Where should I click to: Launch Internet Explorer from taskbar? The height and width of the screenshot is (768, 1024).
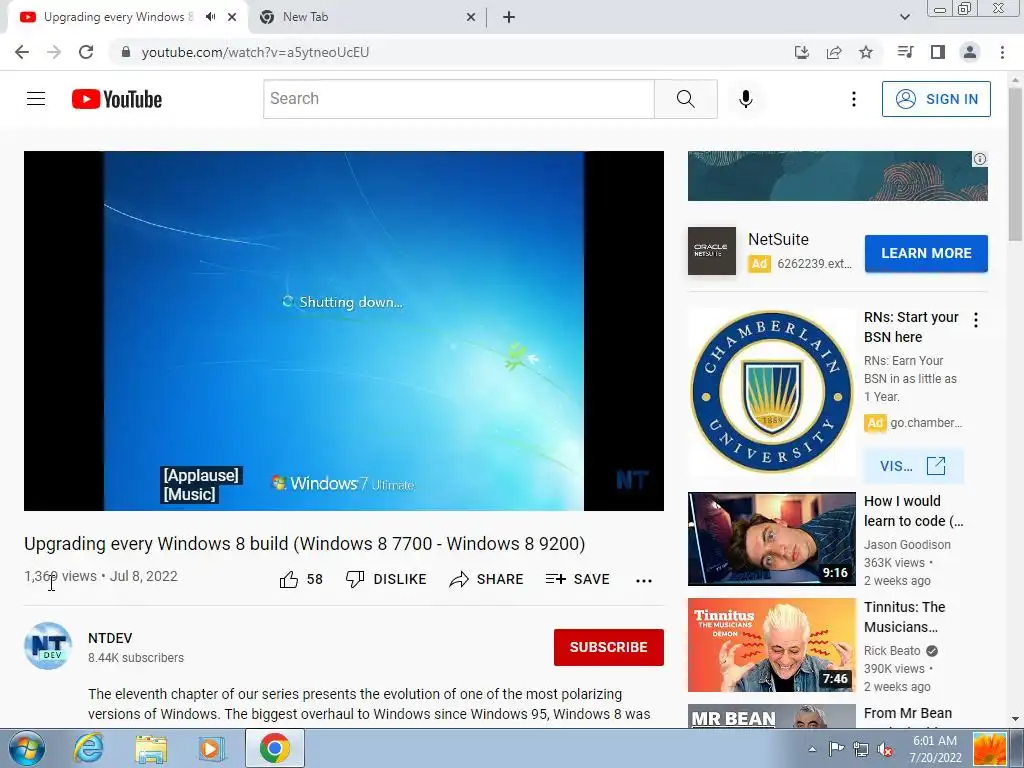[x=88, y=748]
